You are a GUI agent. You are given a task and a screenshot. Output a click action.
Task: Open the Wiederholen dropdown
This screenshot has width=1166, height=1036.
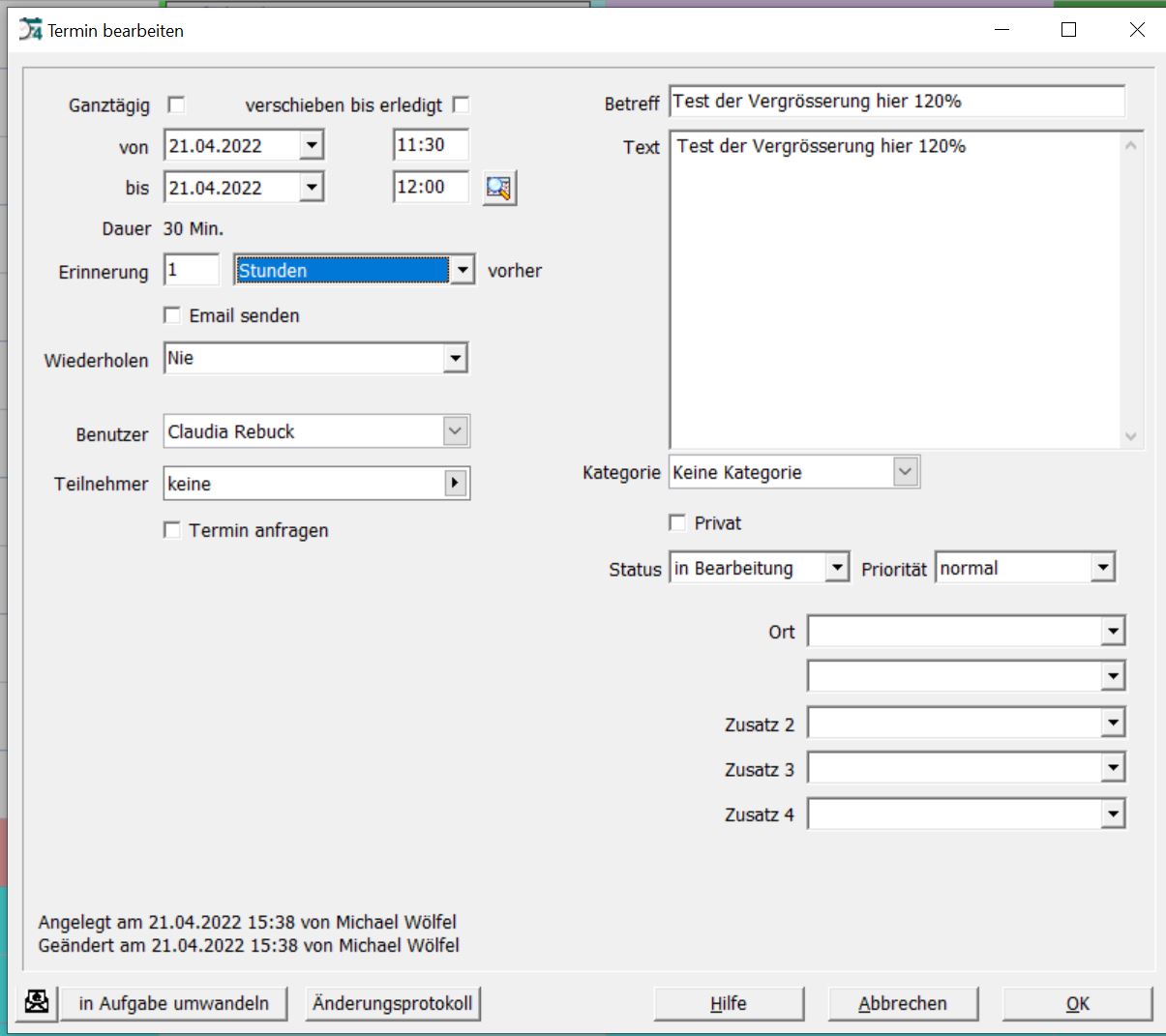tap(455, 359)
